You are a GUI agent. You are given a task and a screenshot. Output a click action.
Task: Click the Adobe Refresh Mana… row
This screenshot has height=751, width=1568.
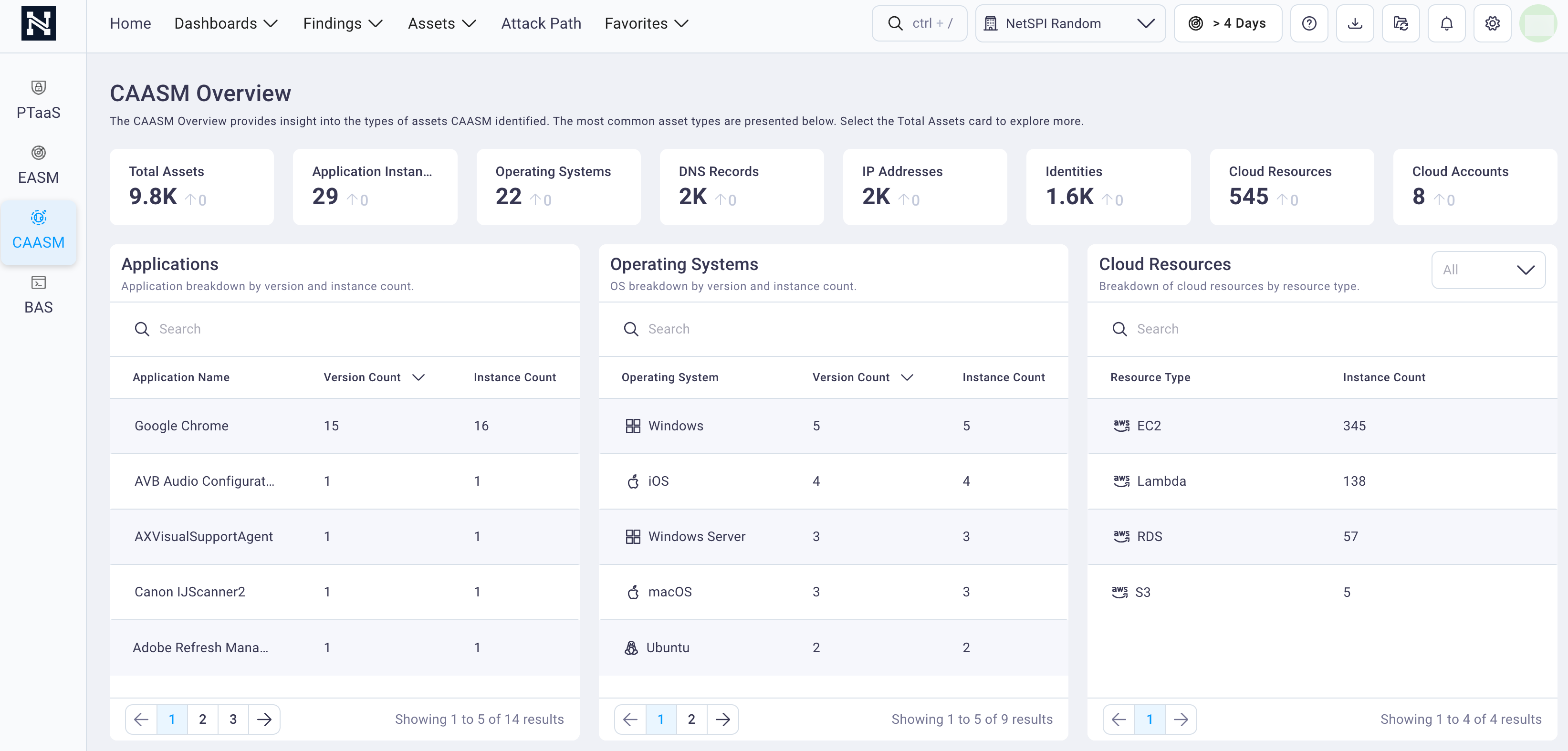(x=345, y=647)
